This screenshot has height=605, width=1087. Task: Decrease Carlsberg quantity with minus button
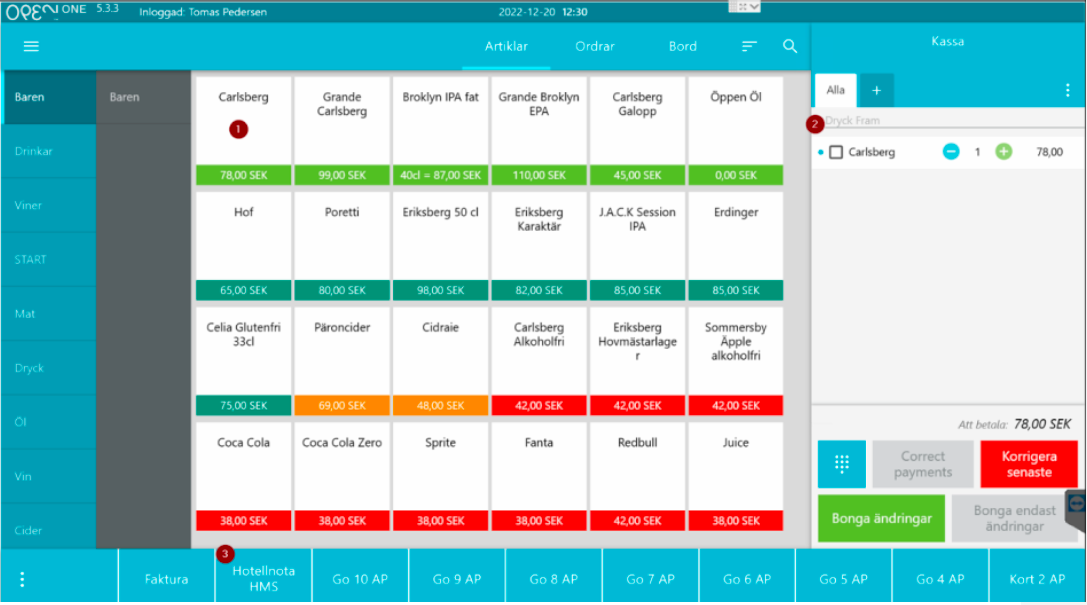tap(951, 152)
